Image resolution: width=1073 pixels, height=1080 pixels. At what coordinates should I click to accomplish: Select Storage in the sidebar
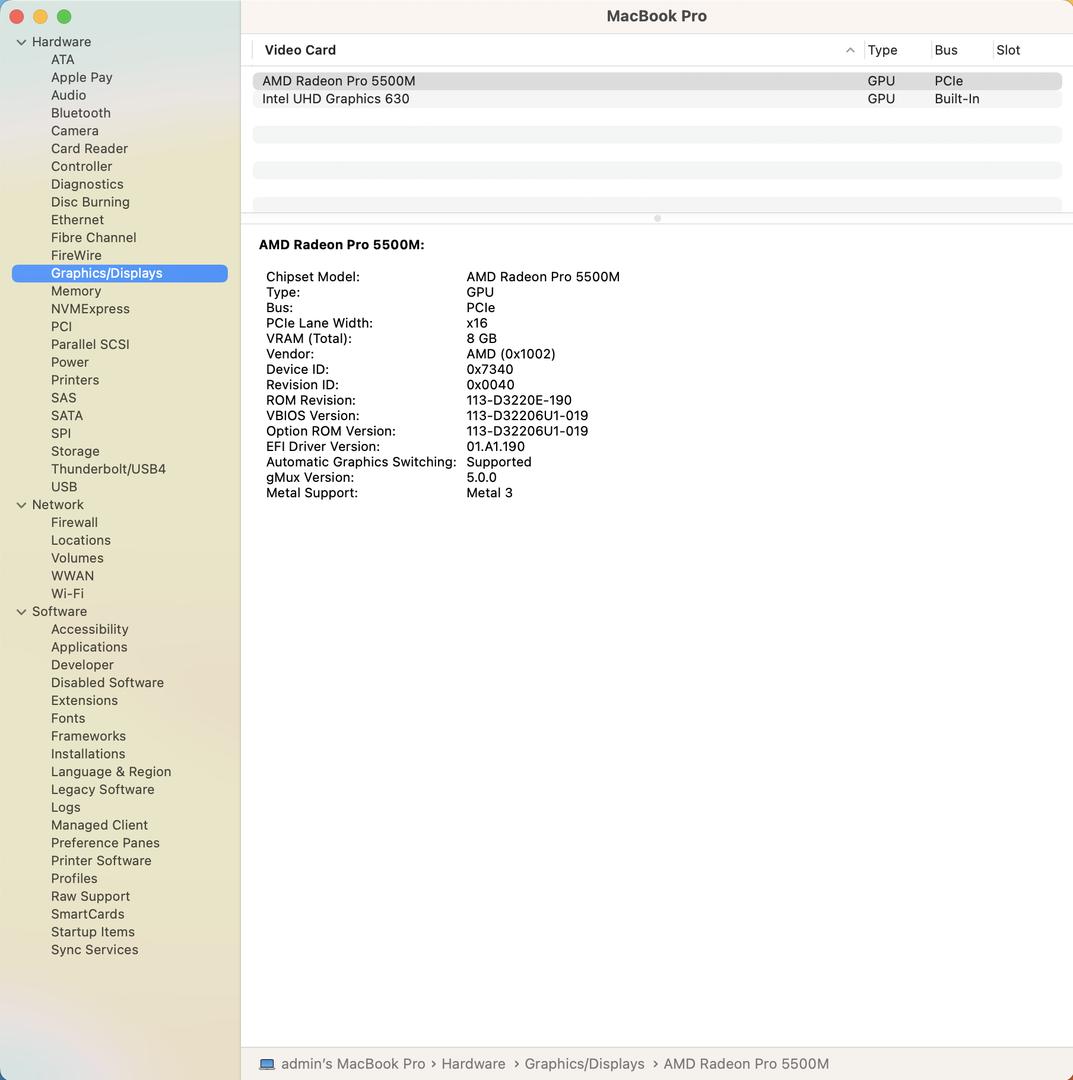coord(75,451)
